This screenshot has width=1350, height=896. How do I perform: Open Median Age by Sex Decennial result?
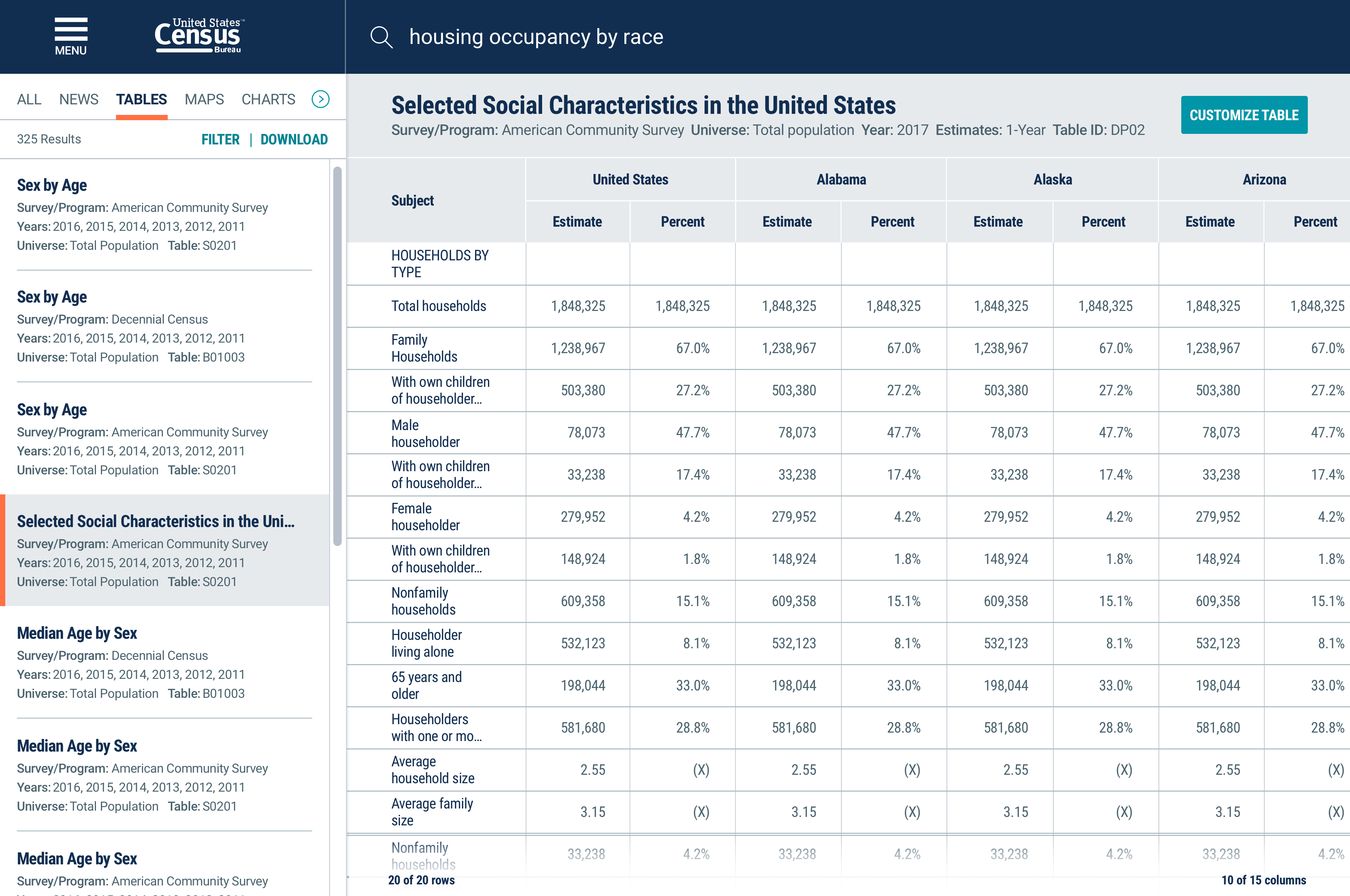coord(165,663)
